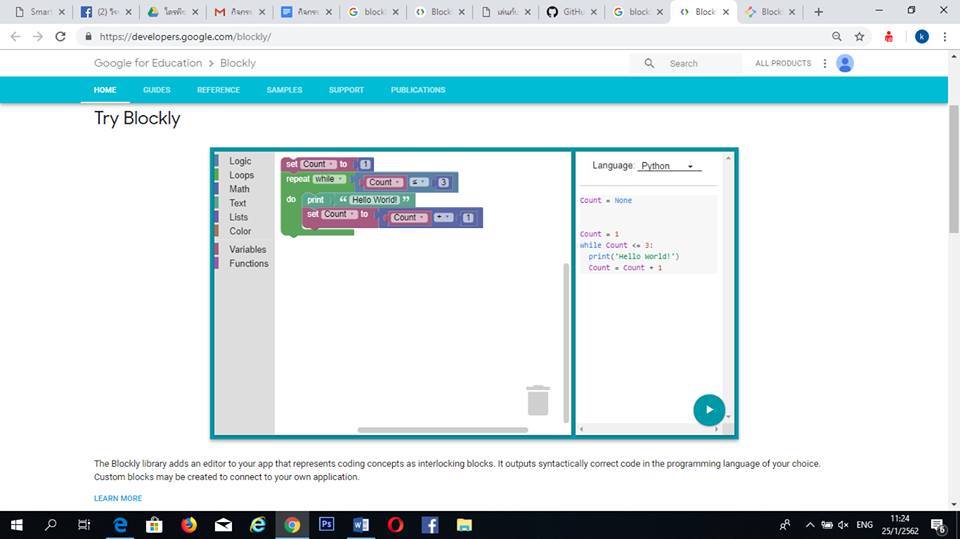Click the page vertical scrollbar thumb
Image resolution: width=960 pixels, height=539 pixels.
(x=954, y=169)
